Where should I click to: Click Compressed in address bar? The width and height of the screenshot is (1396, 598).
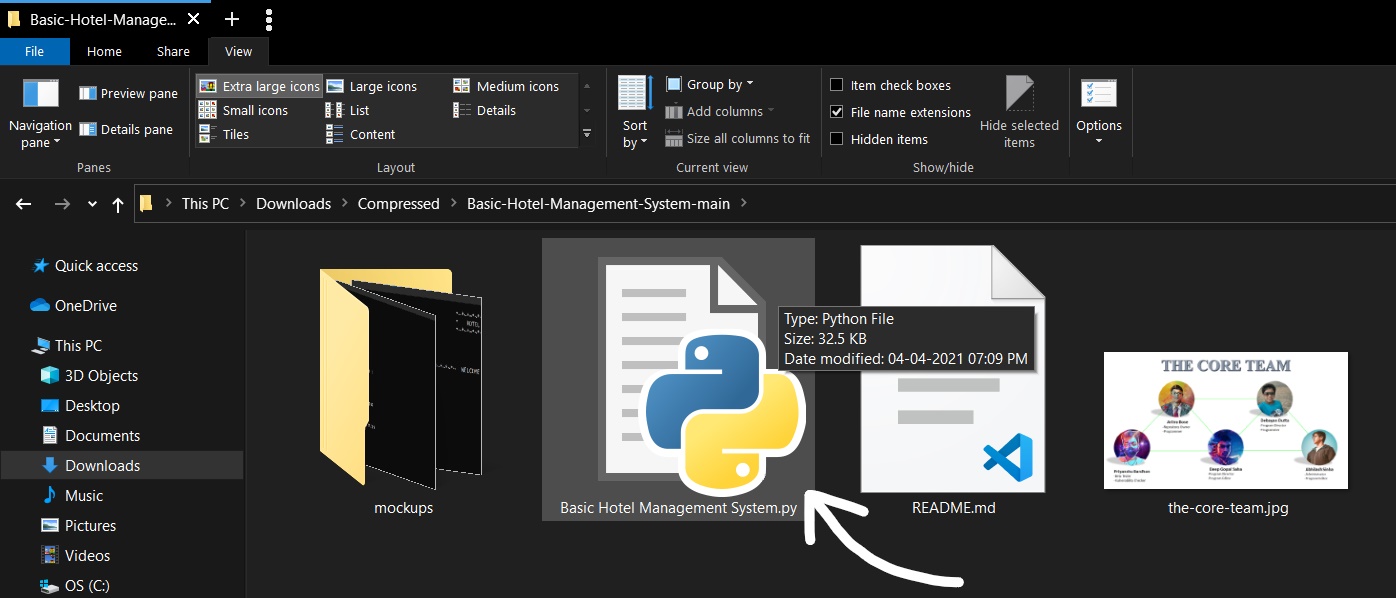pos(398,203)
